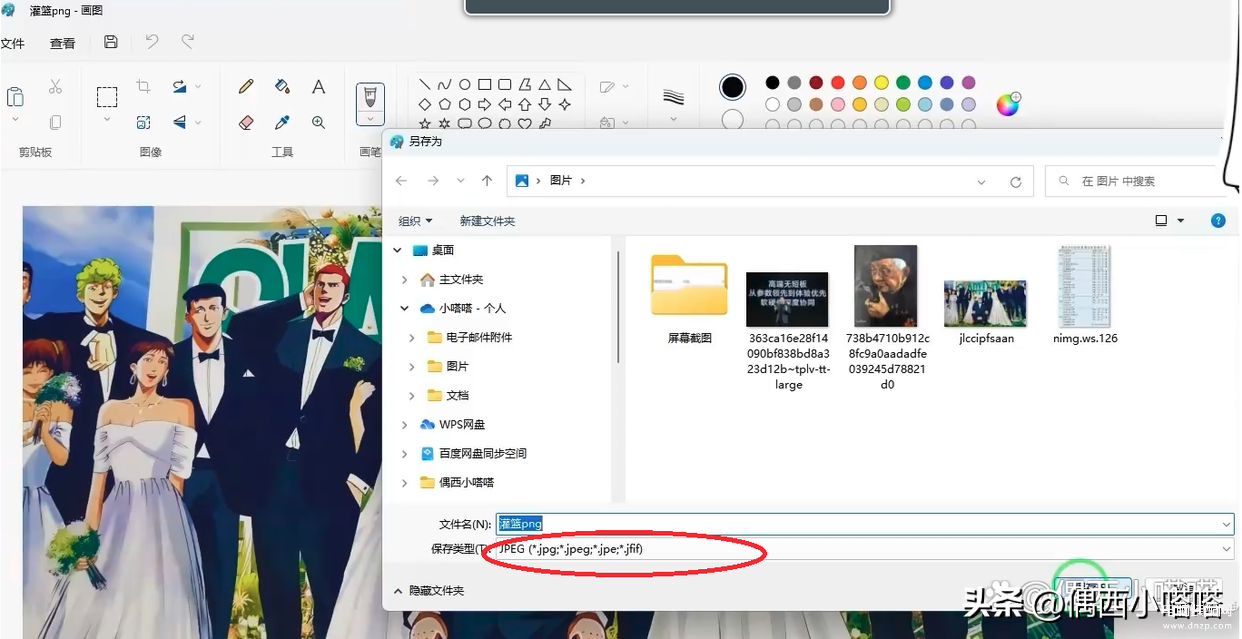Go back in the Save As dialog
Screen dimensions: 1242x639
click(402, 181)
